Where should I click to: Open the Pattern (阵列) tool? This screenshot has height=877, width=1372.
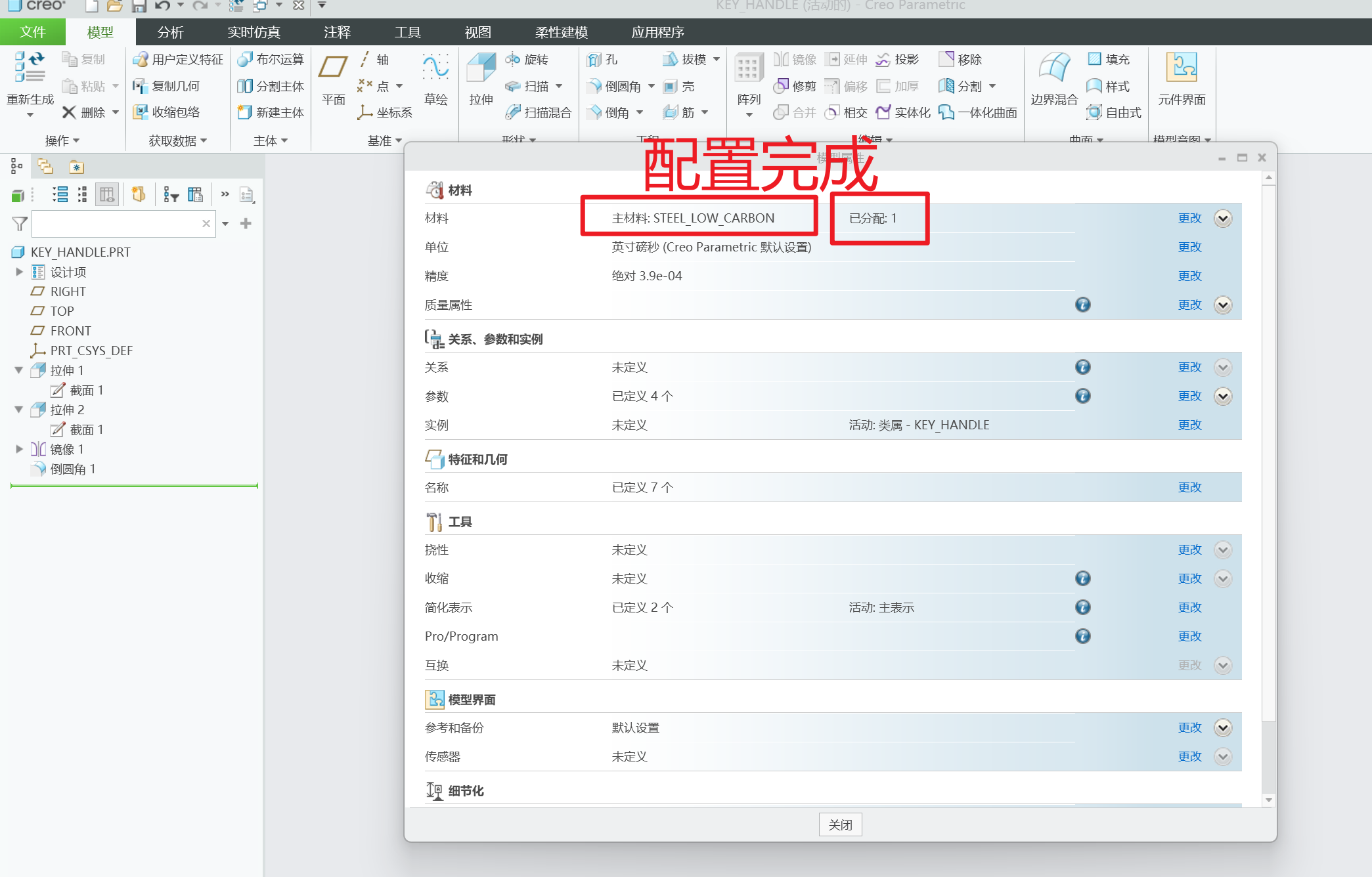point(748,69)
